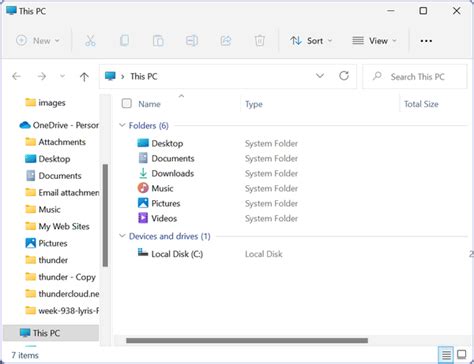Open Documents in the sidebar tree
Screen dimensions: 474x364
pos(60,176)
